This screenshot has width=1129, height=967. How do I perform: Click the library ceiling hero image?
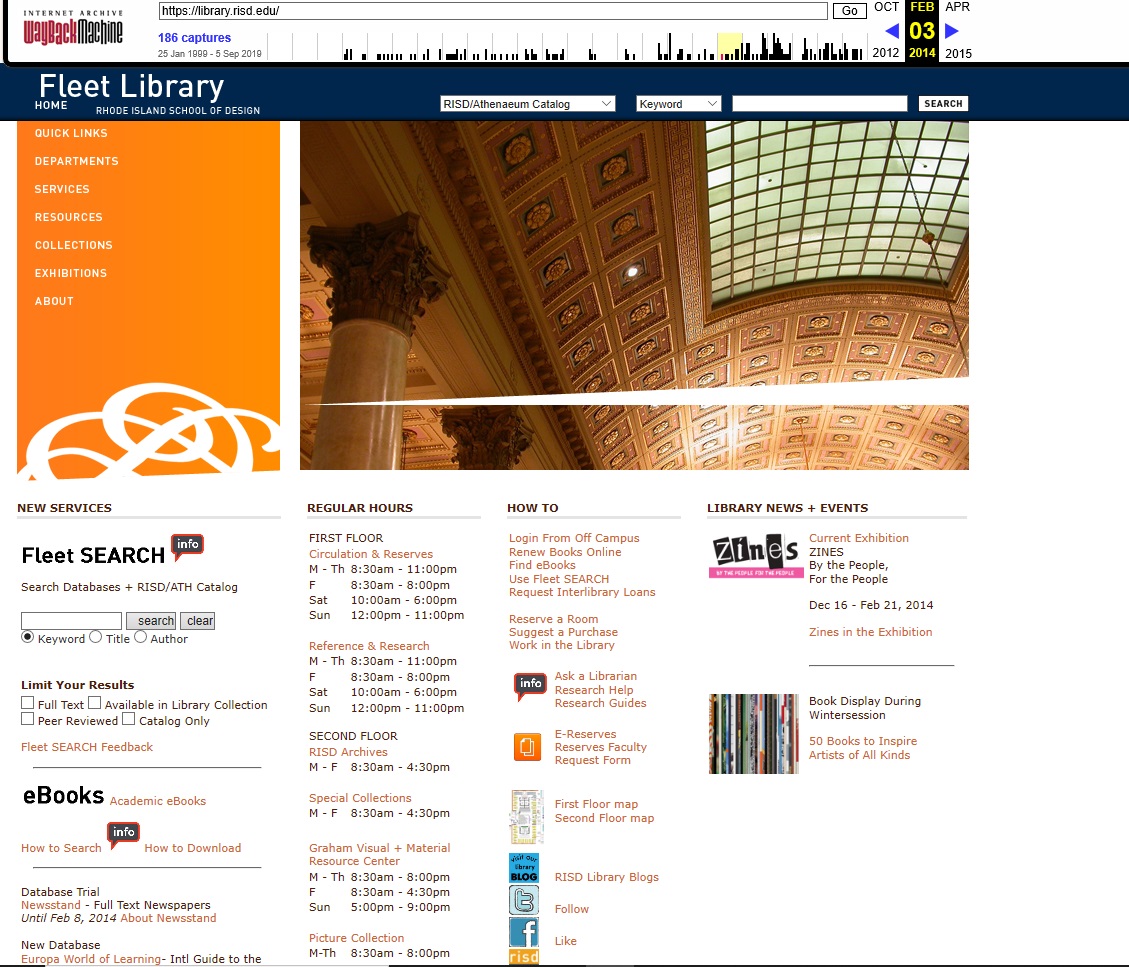(634, 295)
